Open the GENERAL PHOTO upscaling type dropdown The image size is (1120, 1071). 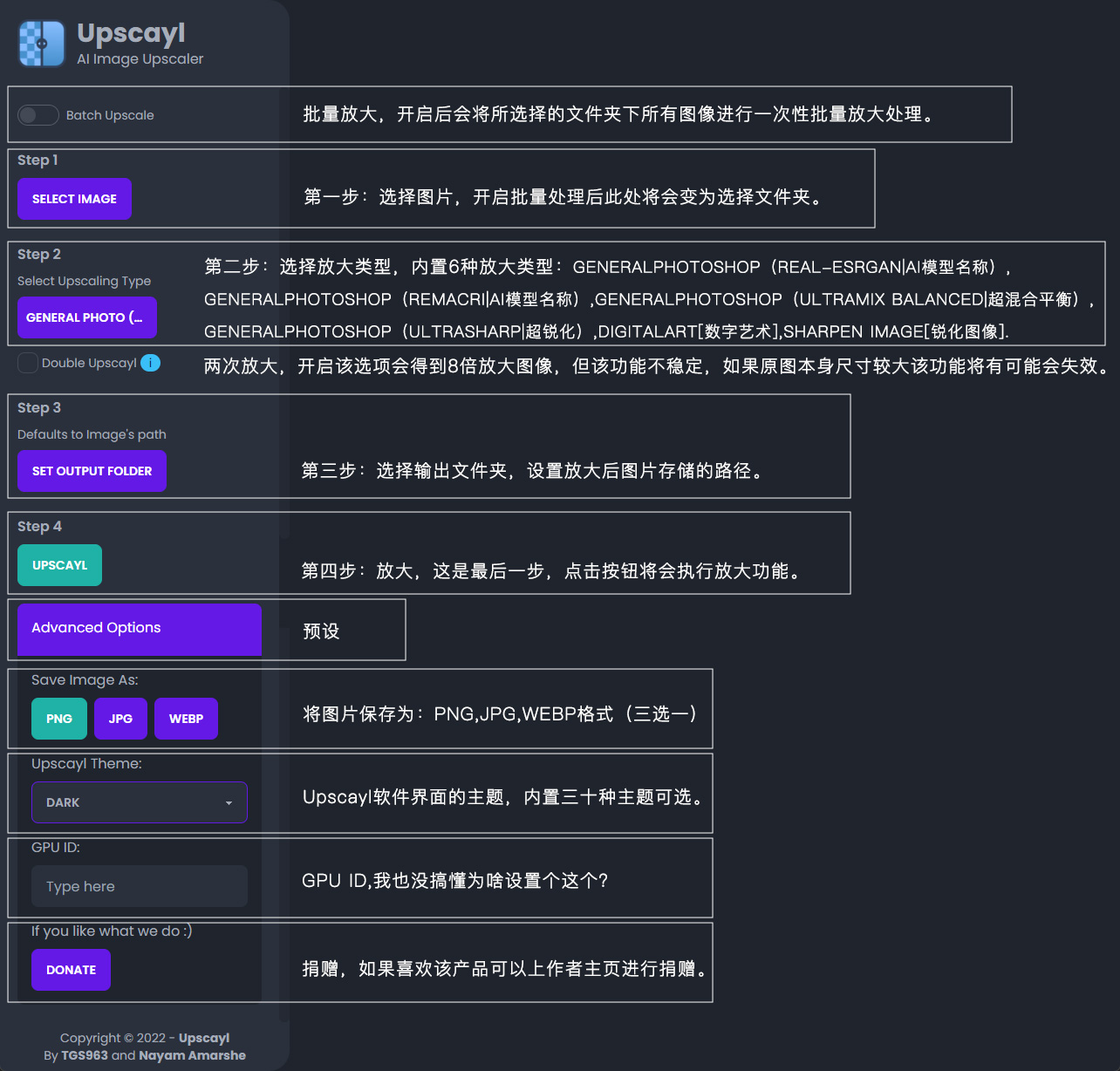[87, 317]
